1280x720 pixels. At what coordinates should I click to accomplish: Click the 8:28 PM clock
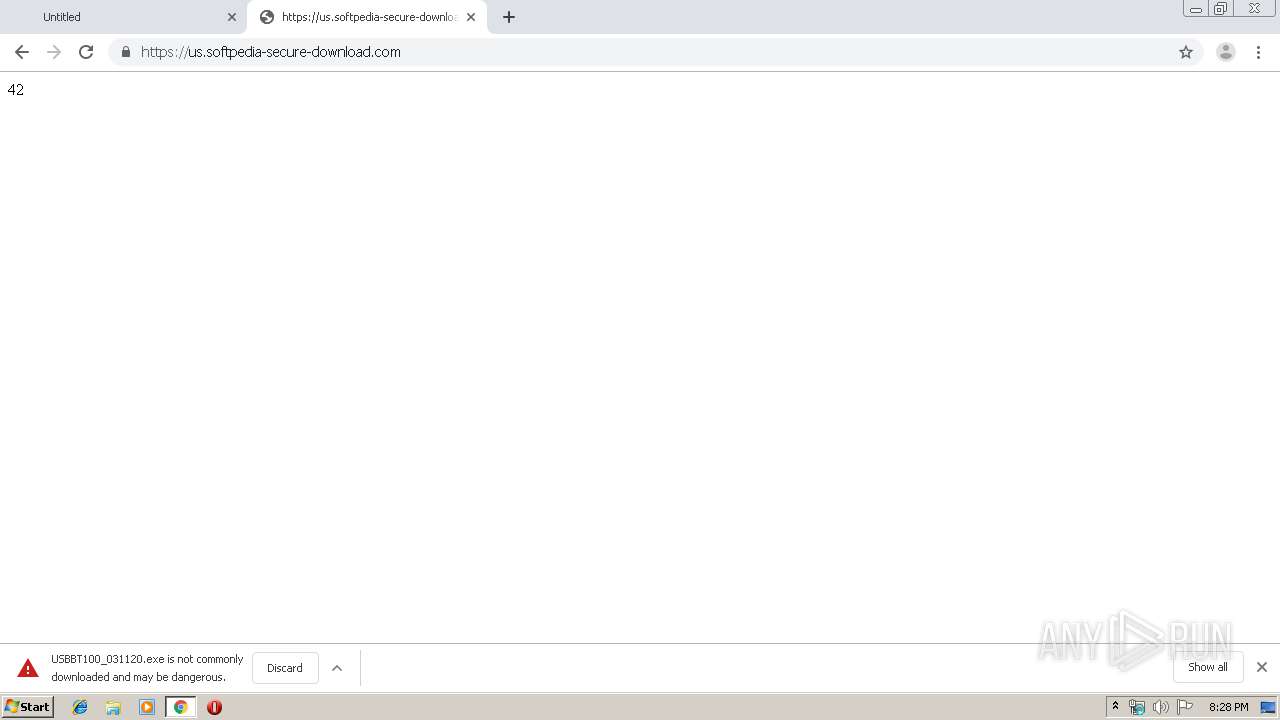[1228, 707]
